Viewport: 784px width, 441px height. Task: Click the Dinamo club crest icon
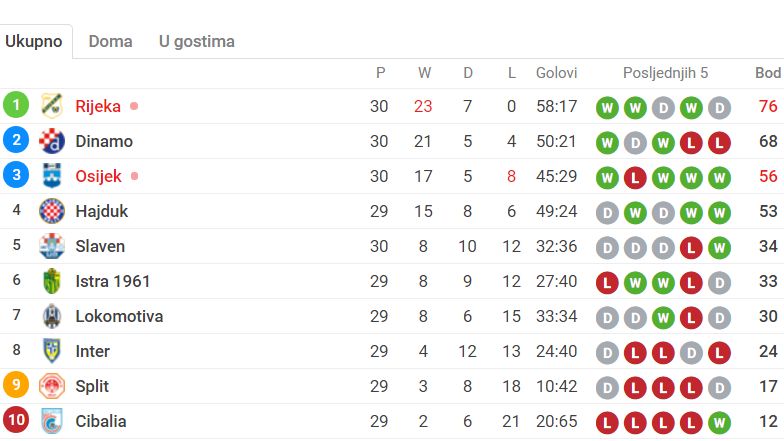pyautogui.click(x=51, y=141)
